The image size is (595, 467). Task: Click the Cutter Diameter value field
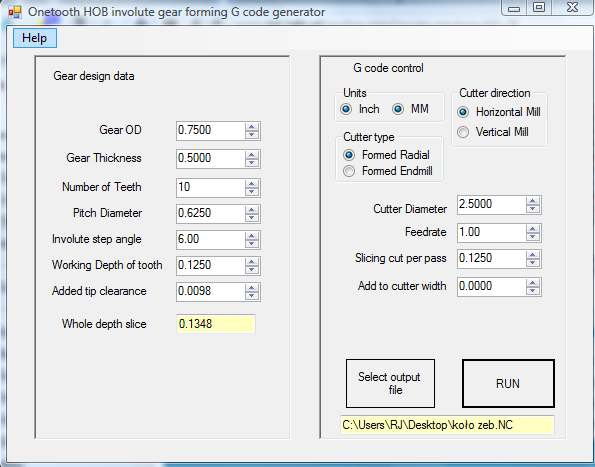click(491, 205)
